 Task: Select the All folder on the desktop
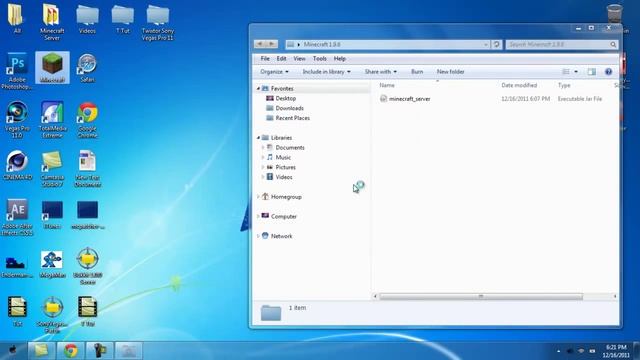tap(16, 19)
